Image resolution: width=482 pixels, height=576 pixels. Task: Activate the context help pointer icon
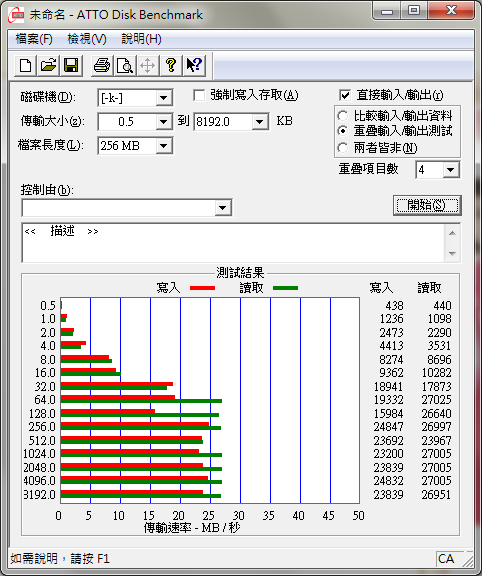tap(194, 66)
